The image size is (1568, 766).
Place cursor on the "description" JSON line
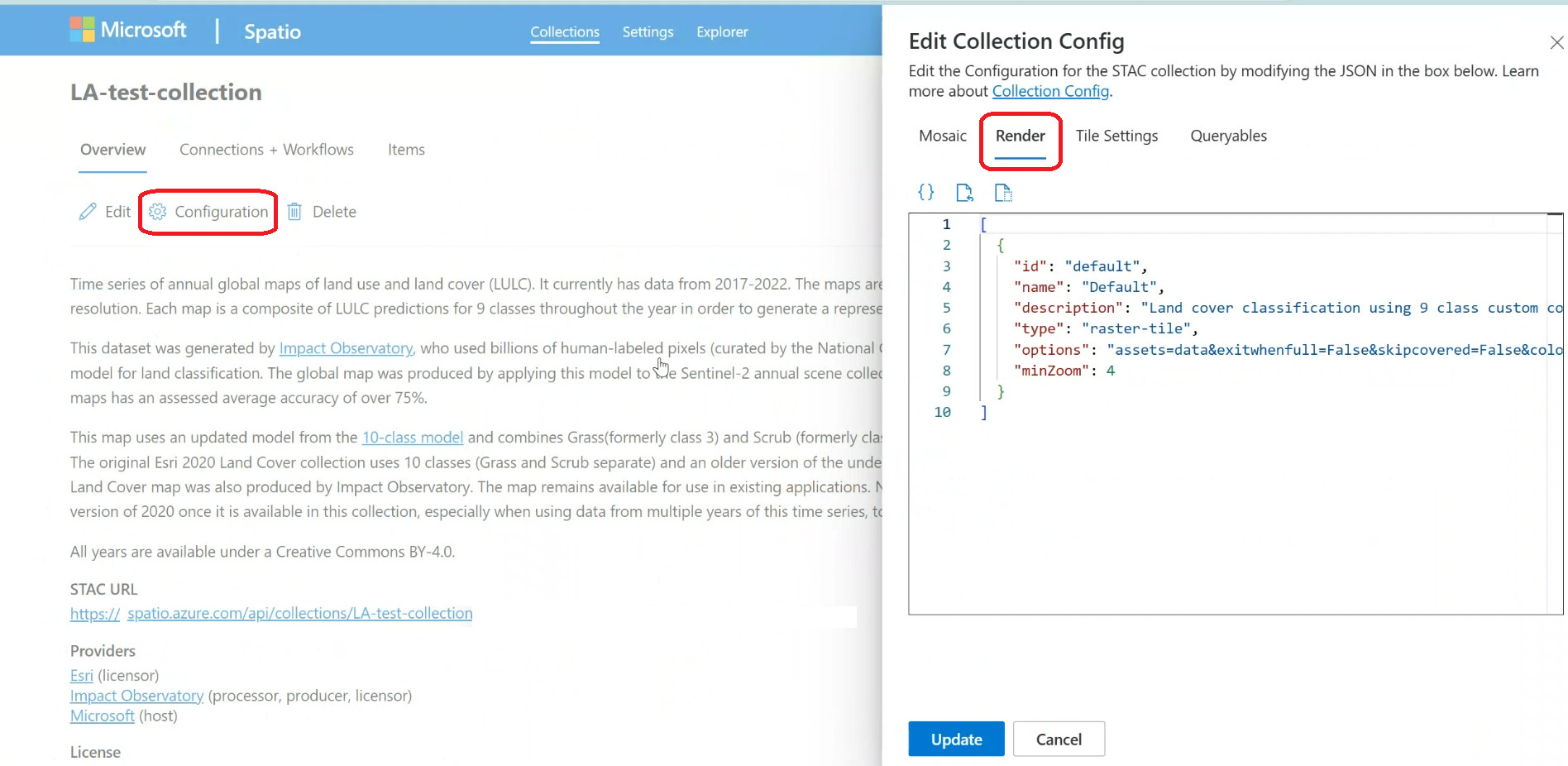coord(1288,308)
